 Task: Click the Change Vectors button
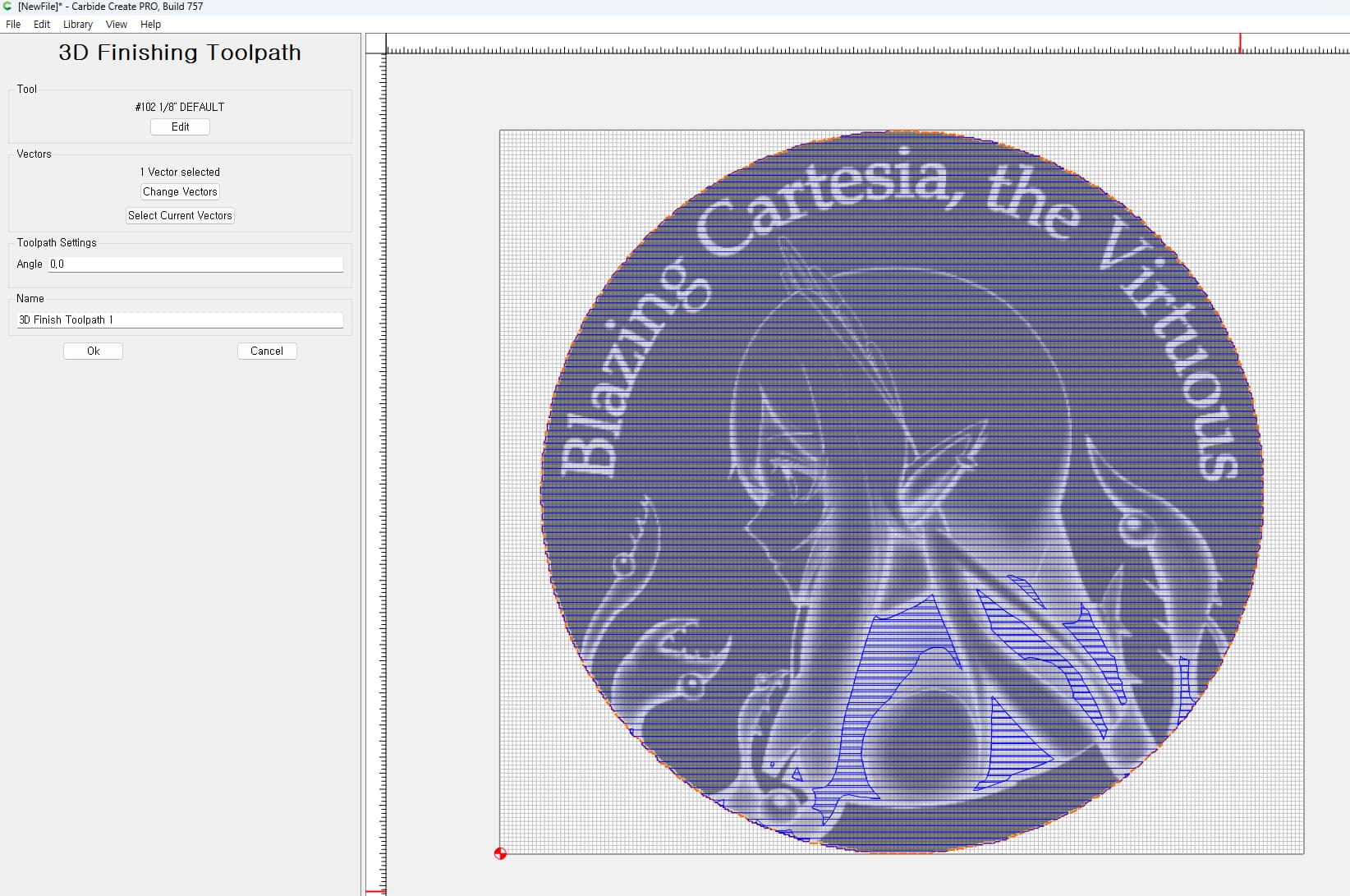tap(180, 191)
